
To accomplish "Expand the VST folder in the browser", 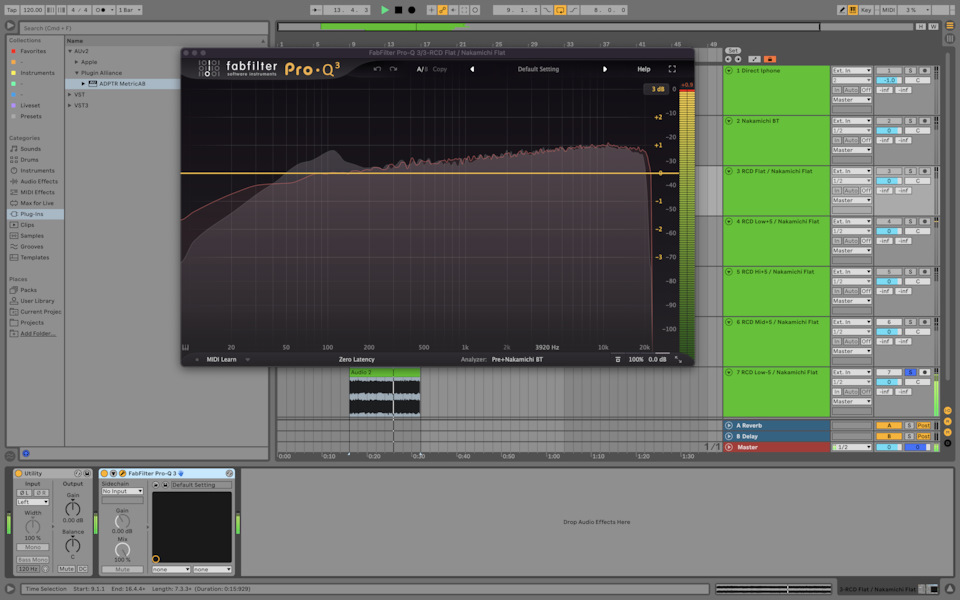I will tap(70, 95).
